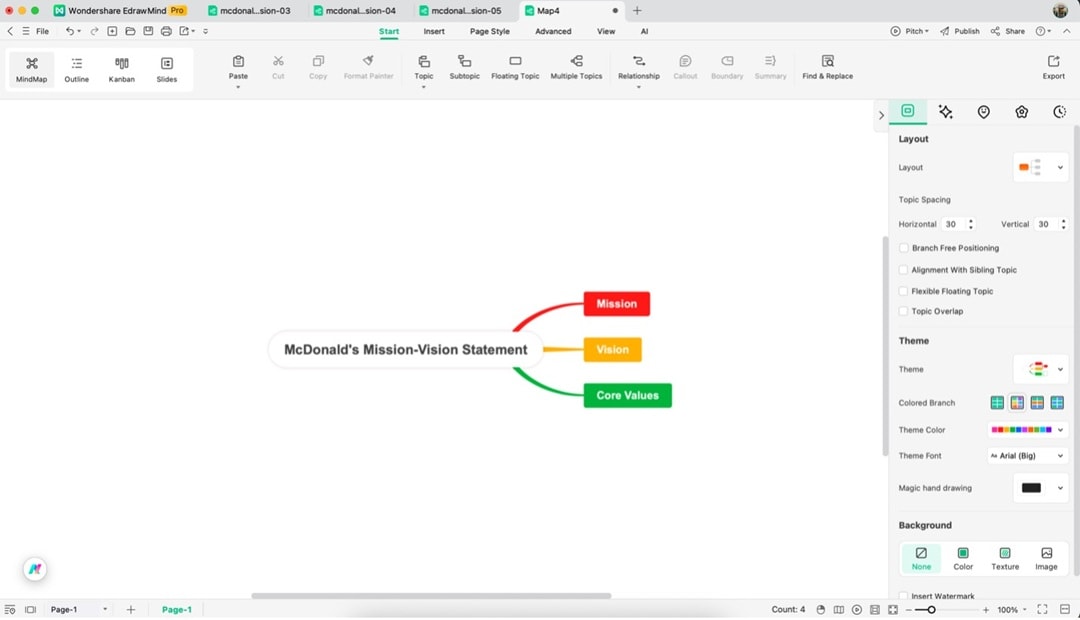Open the floating AI assistant button
The width and height of the screenshot is (1080, 620).
[x=35, y=569]
